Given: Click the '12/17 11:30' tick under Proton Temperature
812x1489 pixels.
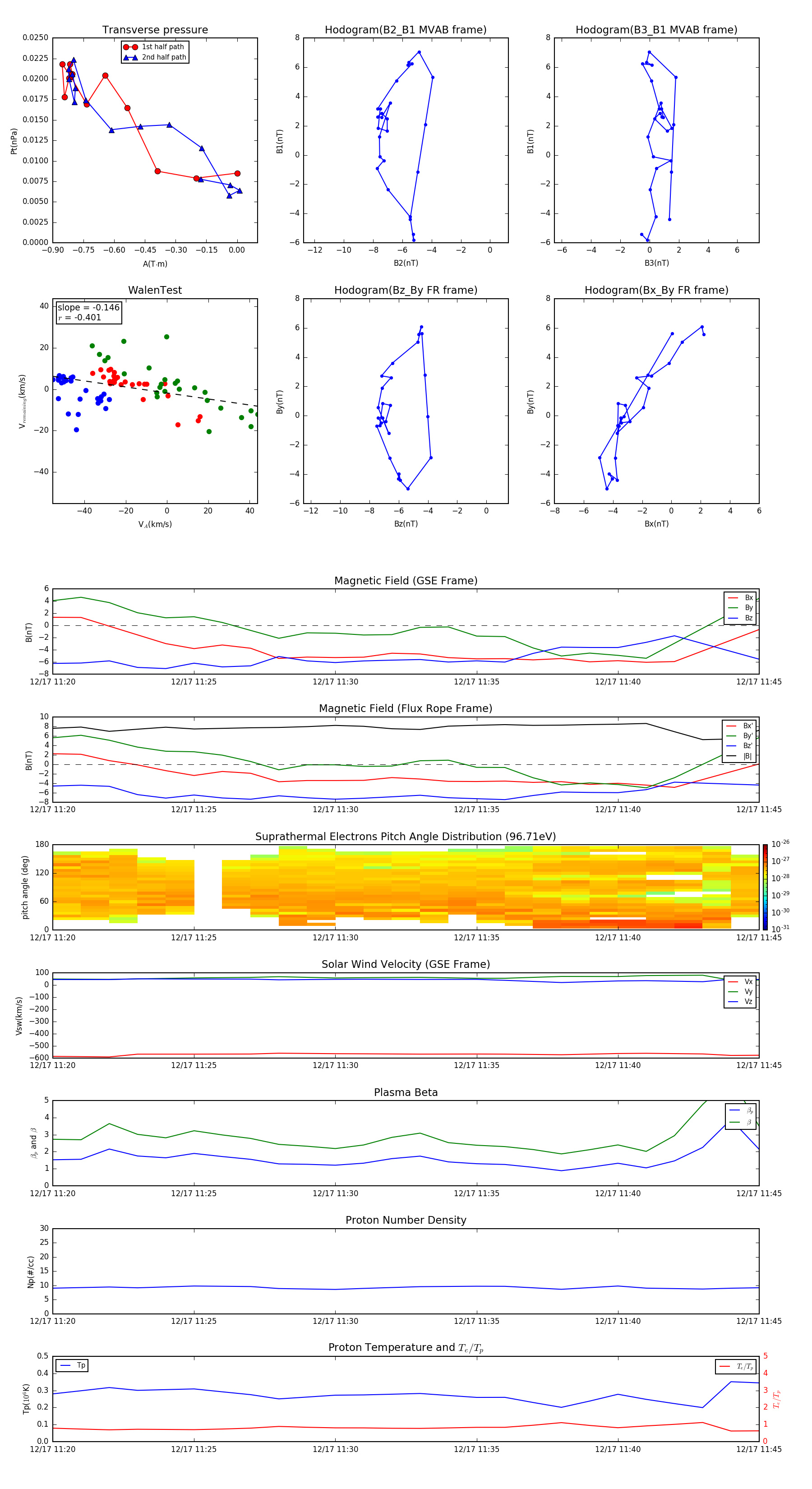Looking at the screenshot, I should click(335, 1449).
